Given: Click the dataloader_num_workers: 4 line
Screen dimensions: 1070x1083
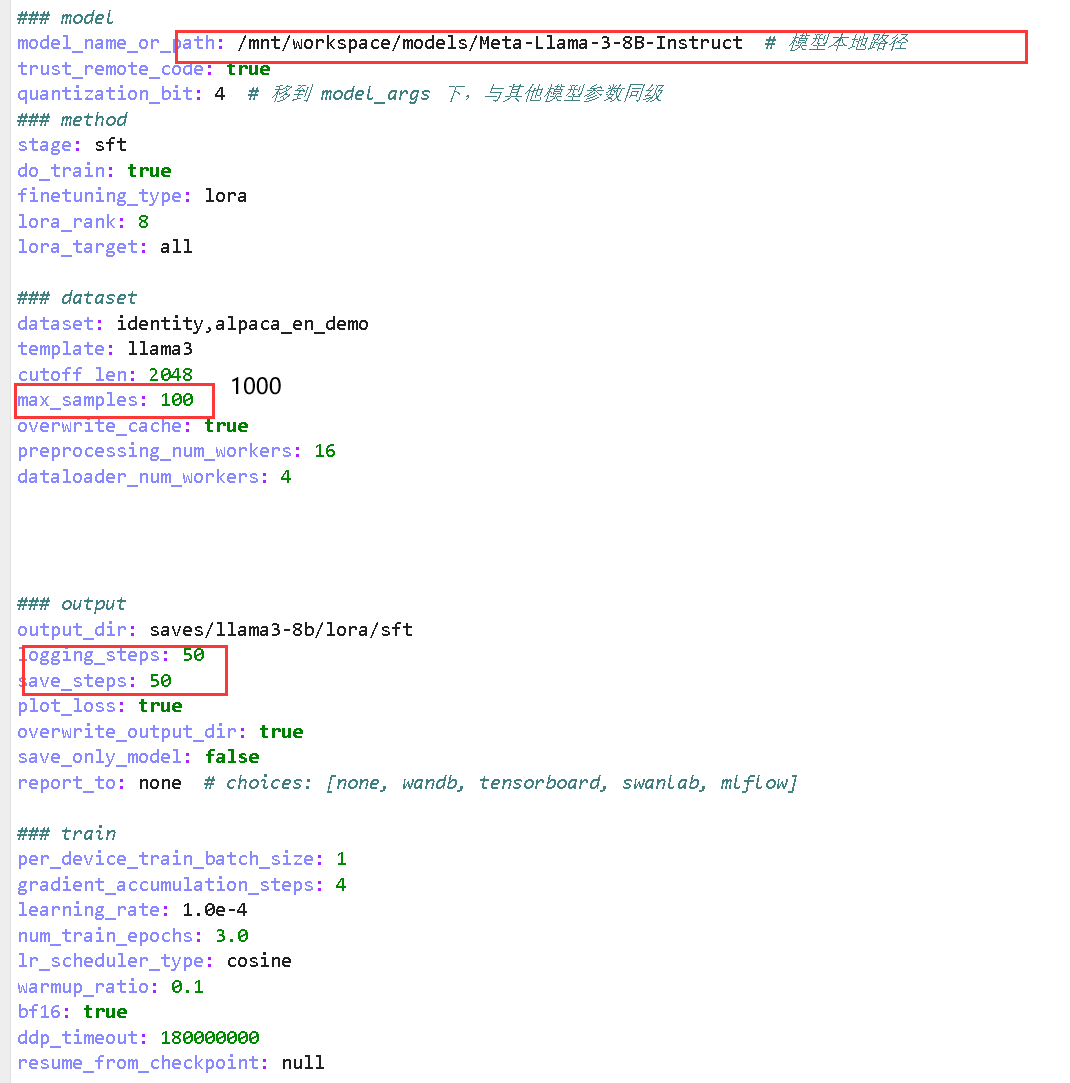Looking at the screenshot, I should pyautogui.click(x=154, y=477).
